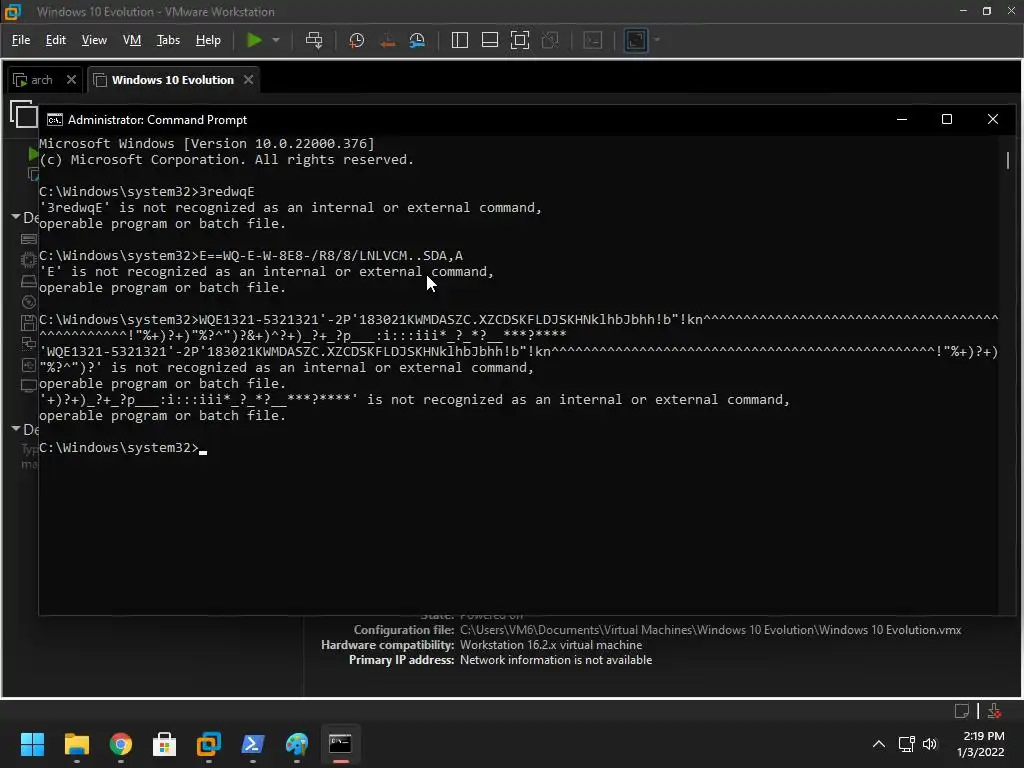Select the Windows 10 Evolution tab
Viewport: 1024px width, 768px height.
172,80
